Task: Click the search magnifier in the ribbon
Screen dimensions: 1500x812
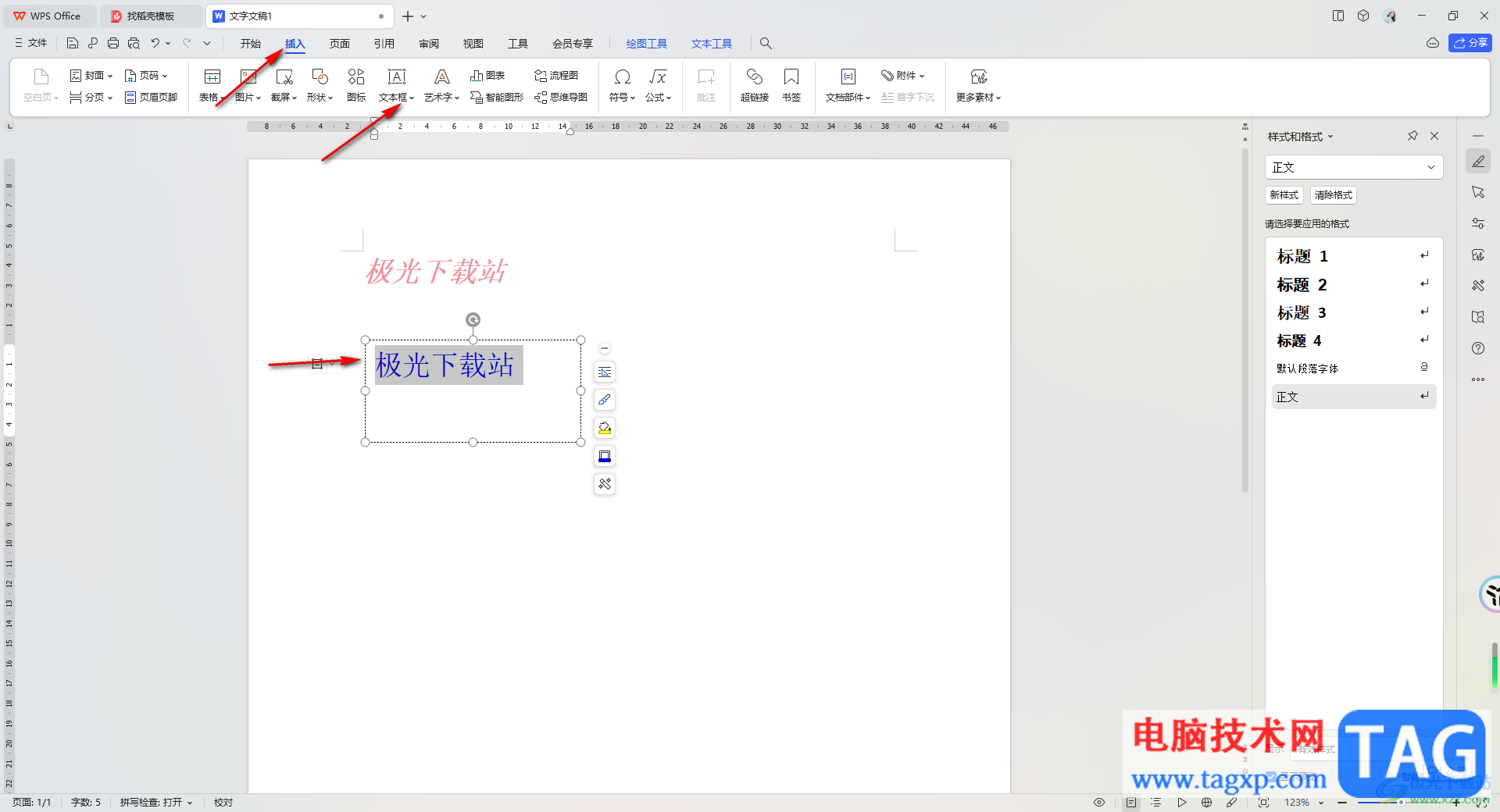Action: click(766, 44)
